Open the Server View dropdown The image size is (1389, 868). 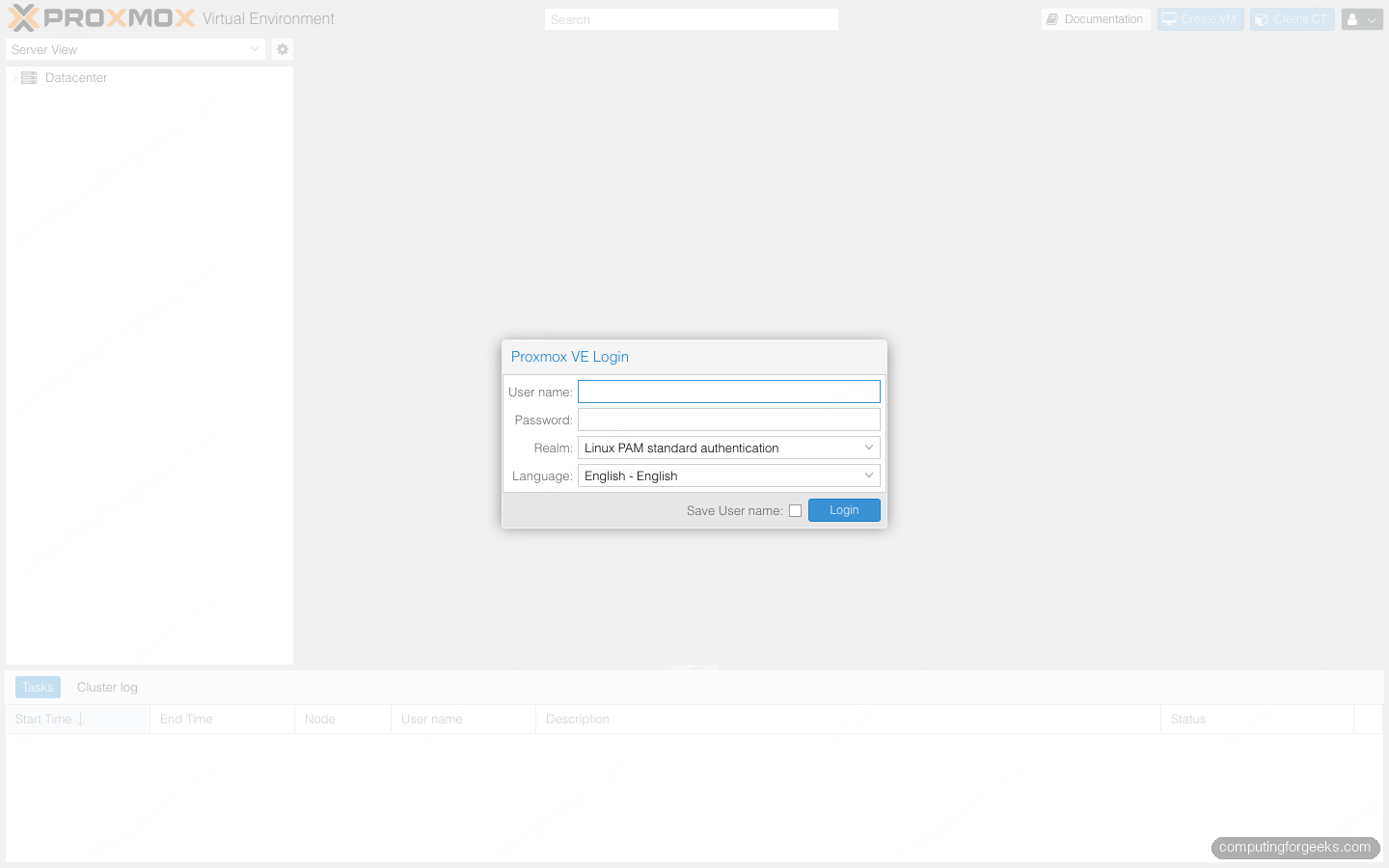(135, 49)
